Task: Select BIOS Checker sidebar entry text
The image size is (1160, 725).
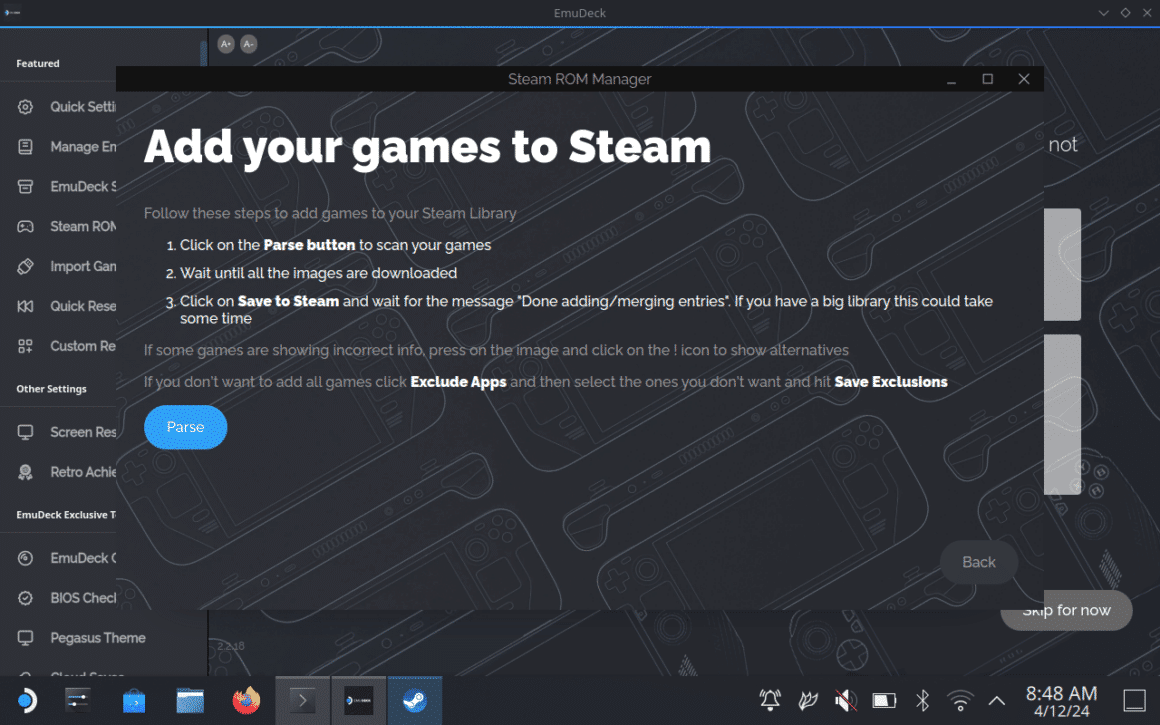Action: pyautogui.click(x=83, y=598)
